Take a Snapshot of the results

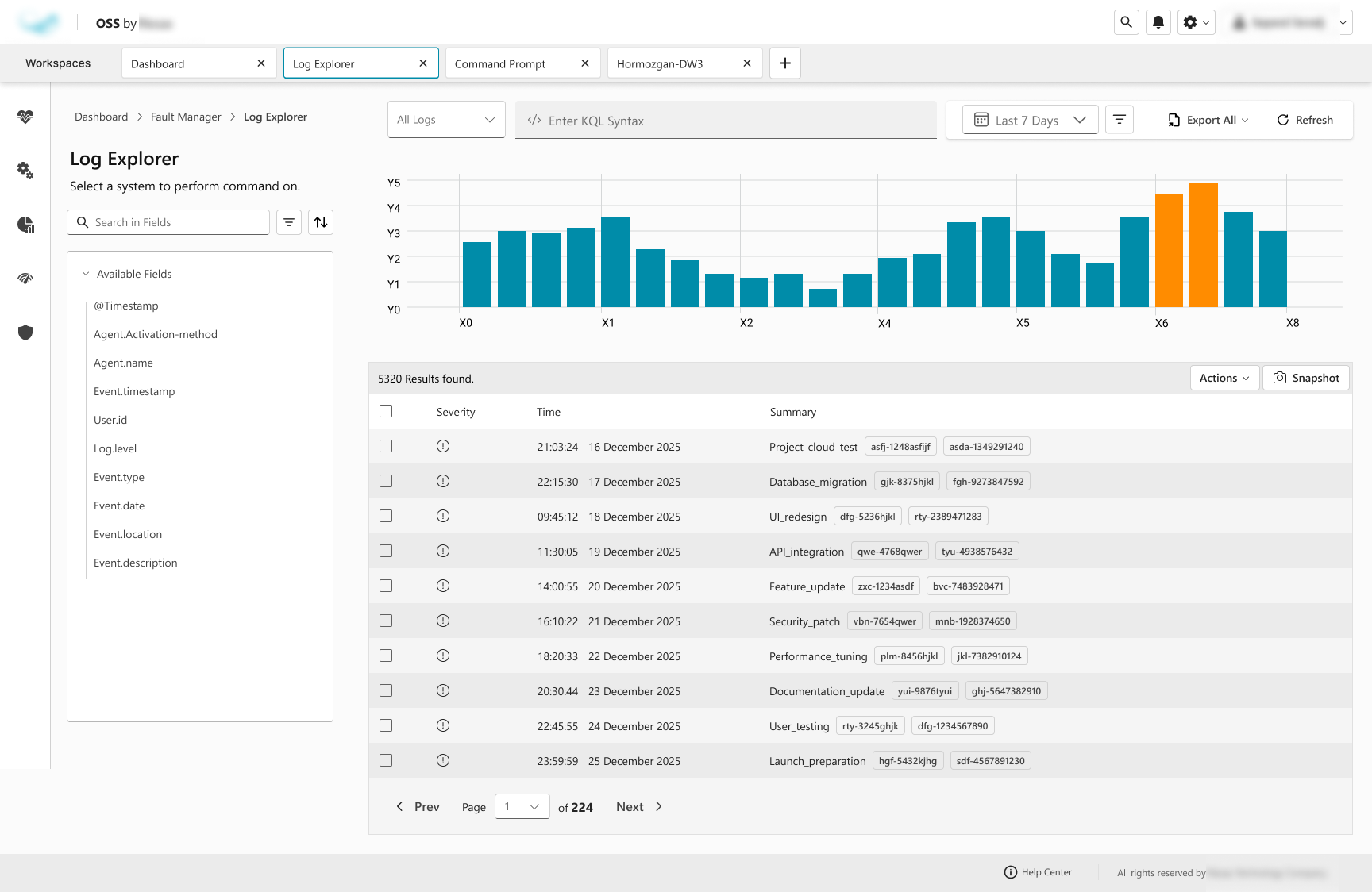click(1306, 378)
